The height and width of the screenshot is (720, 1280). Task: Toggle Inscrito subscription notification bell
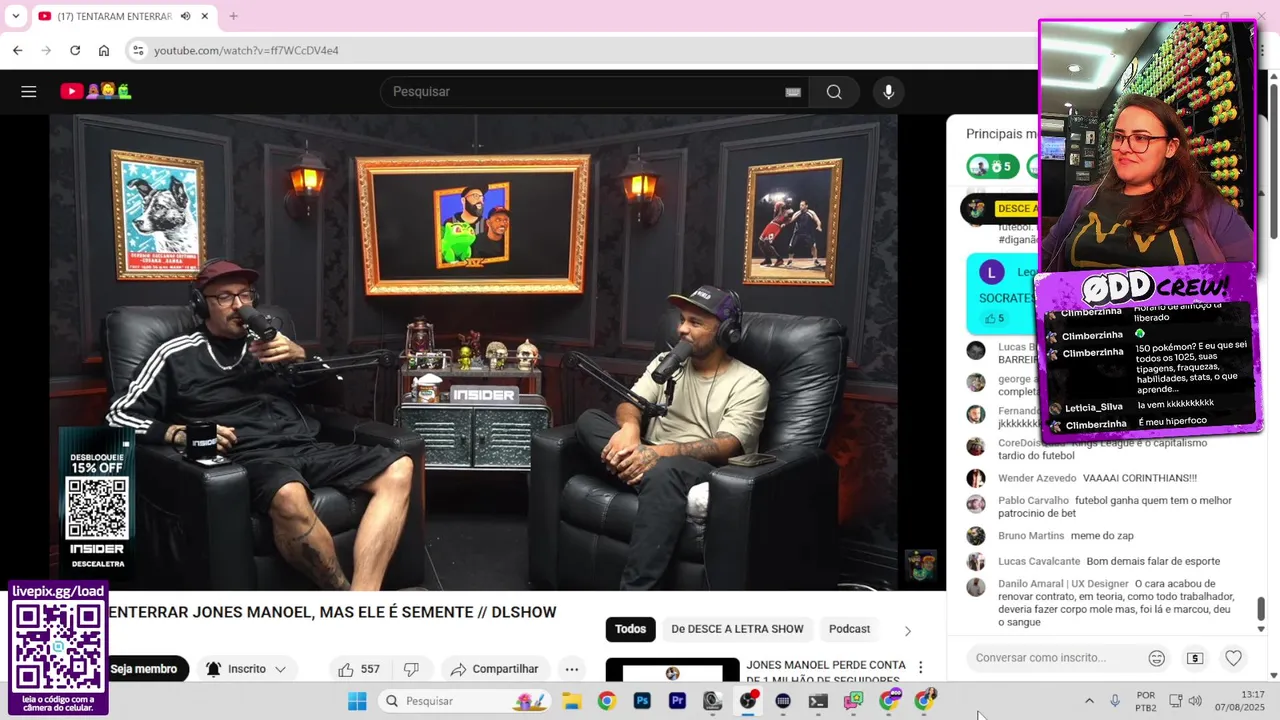[213, 669]
